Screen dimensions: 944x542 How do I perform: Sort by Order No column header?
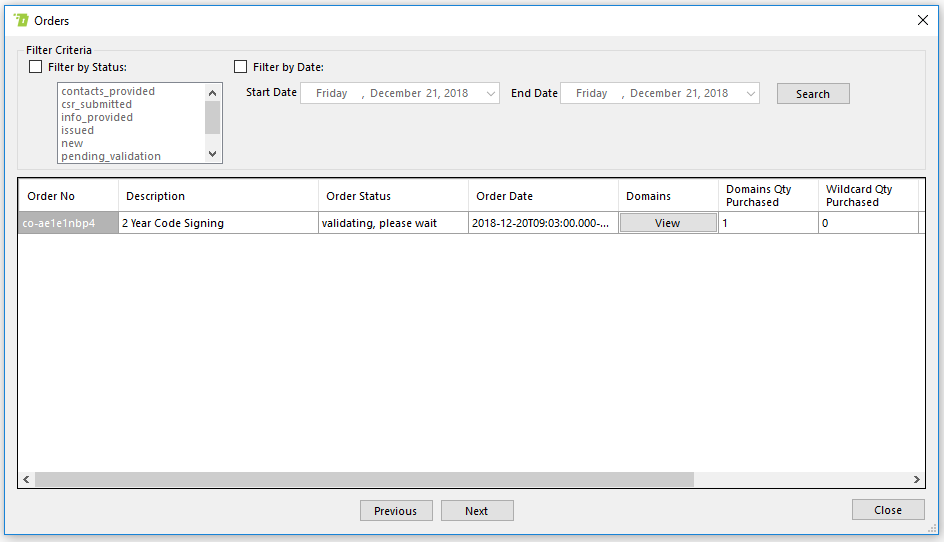68,196
